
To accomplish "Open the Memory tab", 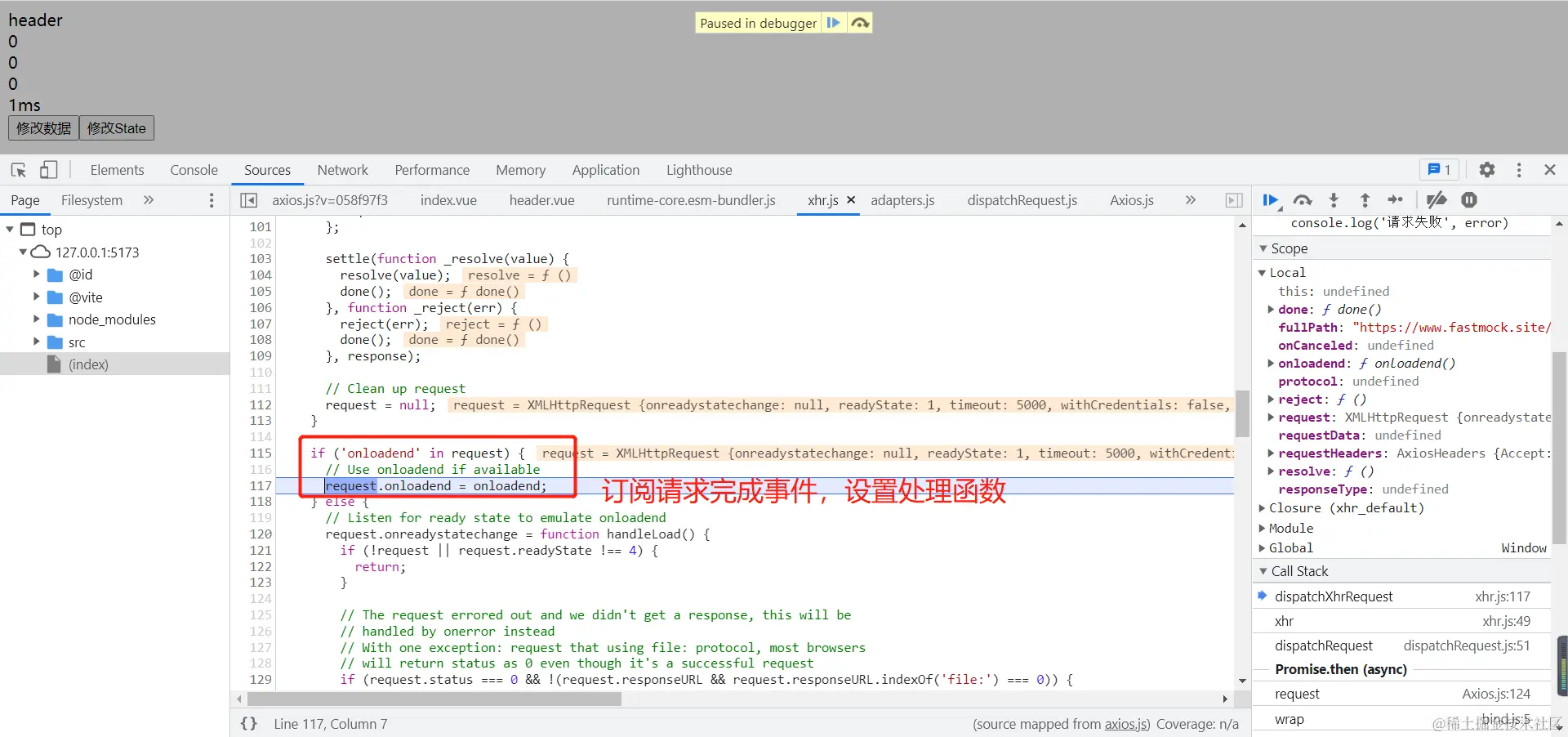I will pos(520,170).
